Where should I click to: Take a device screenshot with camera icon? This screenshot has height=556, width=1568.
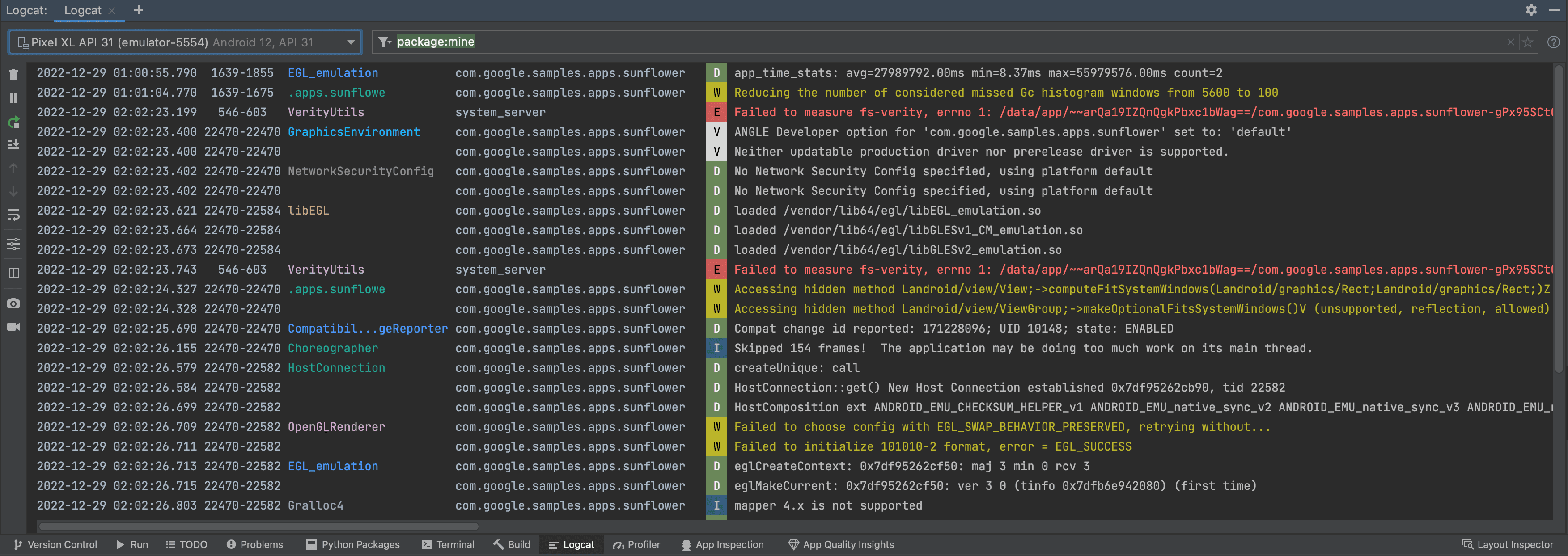(x=13, y=303)
